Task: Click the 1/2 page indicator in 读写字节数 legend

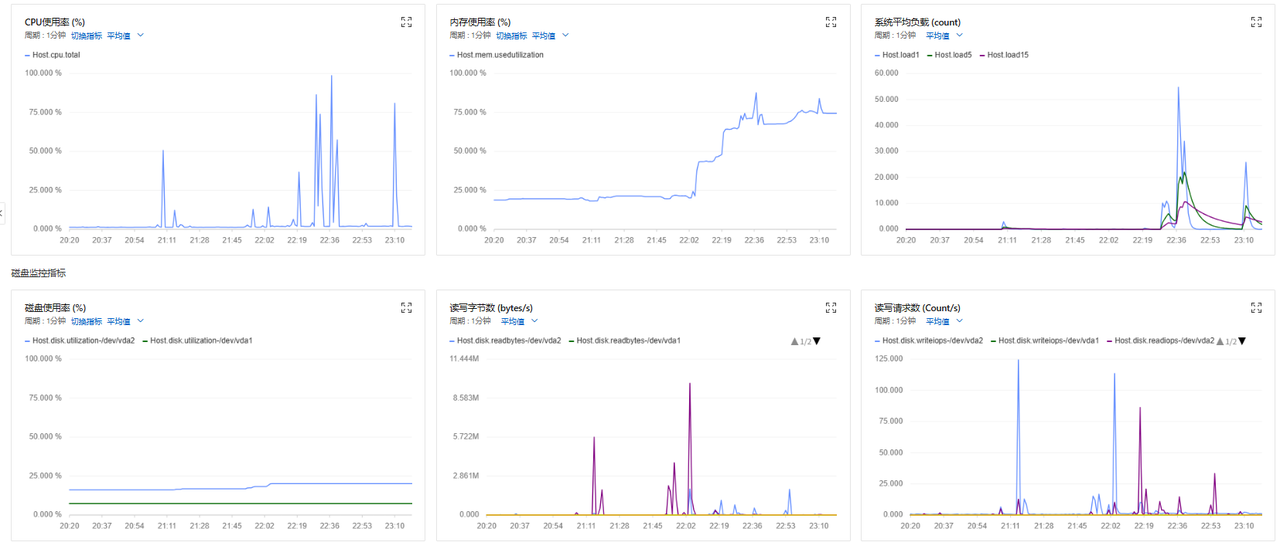Action: tap(806, 342)
